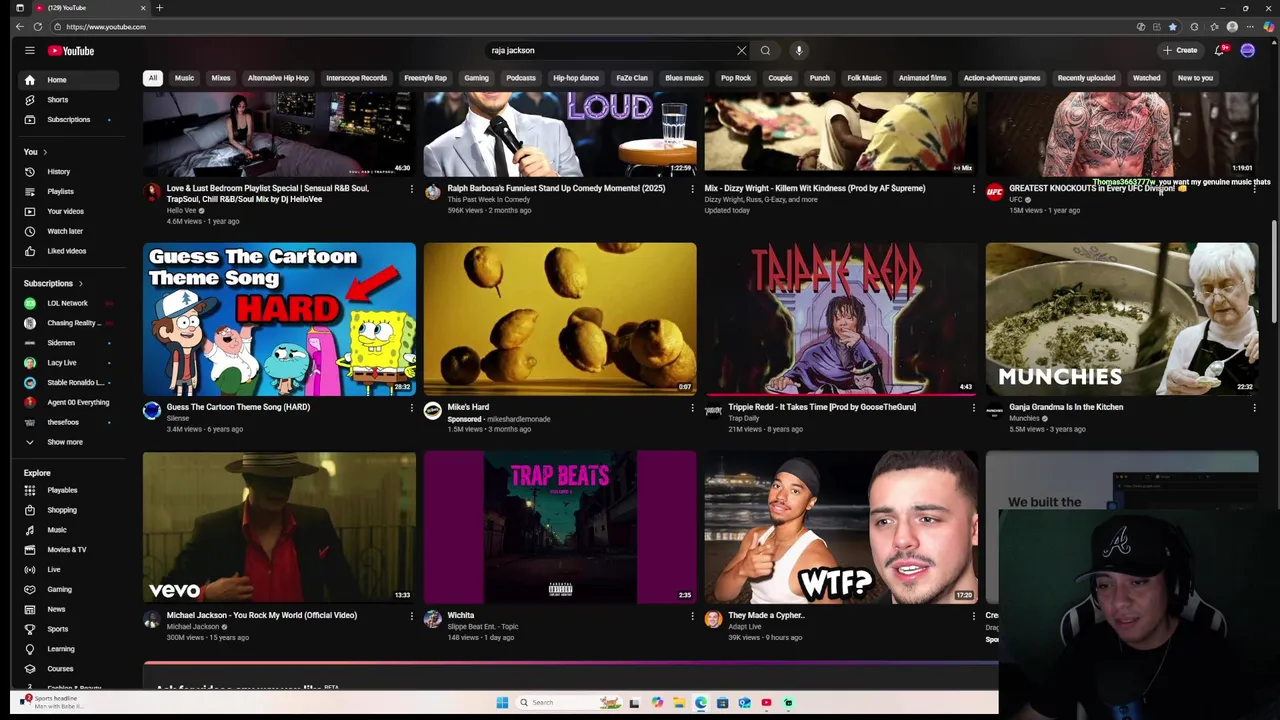Click the browser address bar
Viewport: 1280px width, 720px height.
coord(590,27)
